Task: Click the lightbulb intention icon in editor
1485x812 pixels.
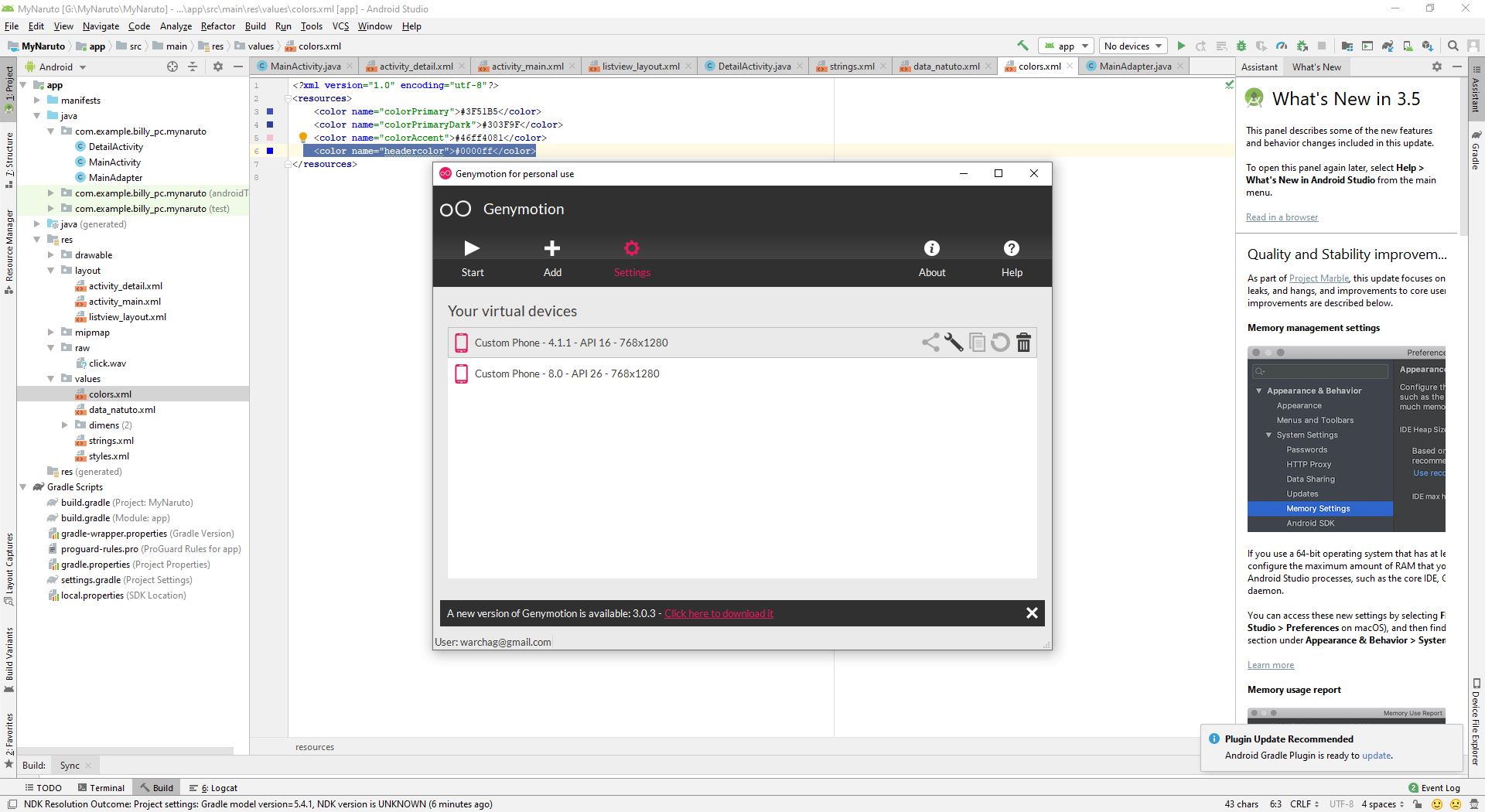Action: [x=303, y=138]
